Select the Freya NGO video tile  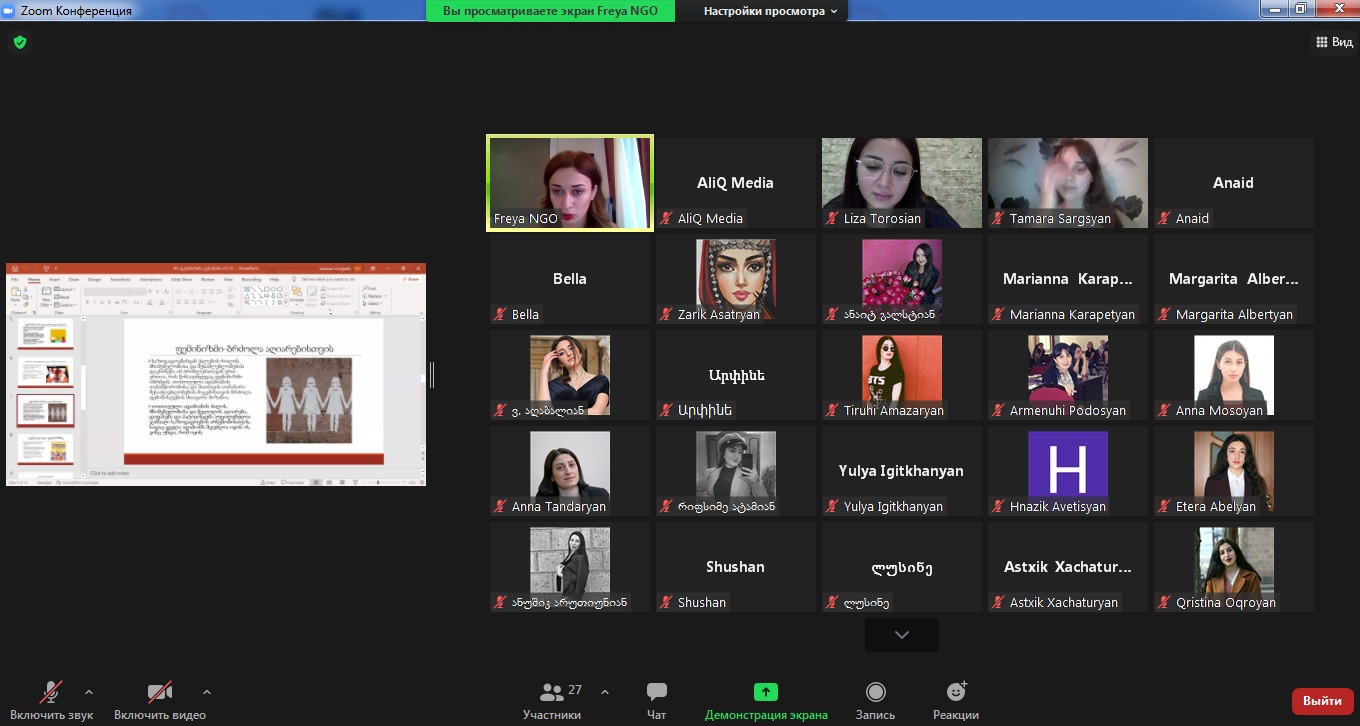pos(570,183)
